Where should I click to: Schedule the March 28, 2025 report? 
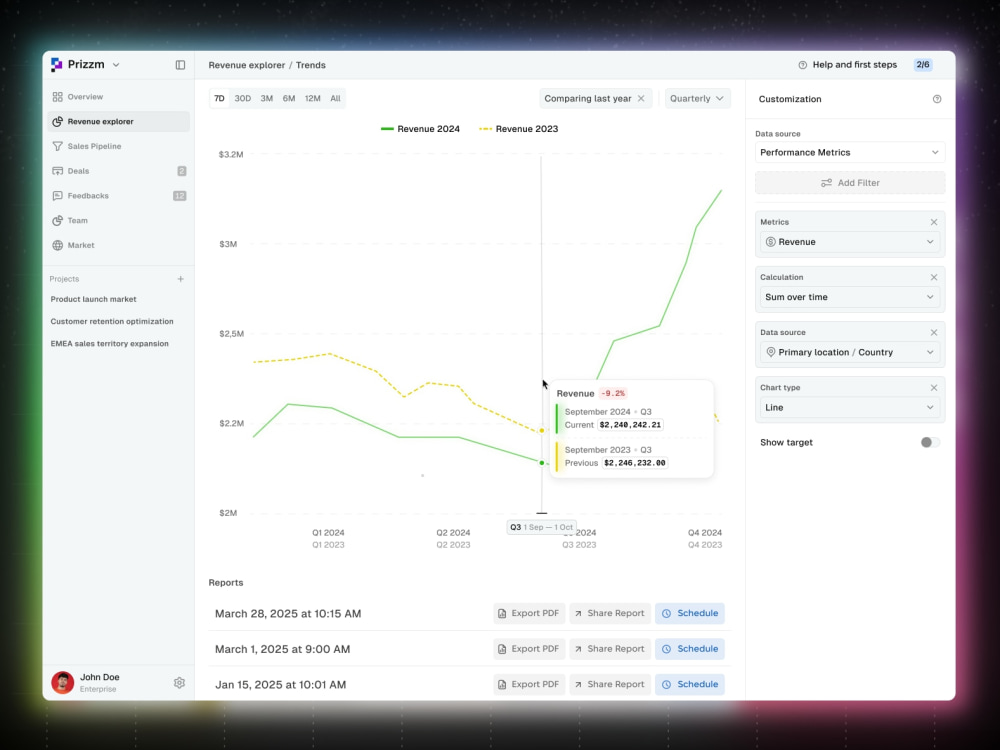[x=690, y=613]
